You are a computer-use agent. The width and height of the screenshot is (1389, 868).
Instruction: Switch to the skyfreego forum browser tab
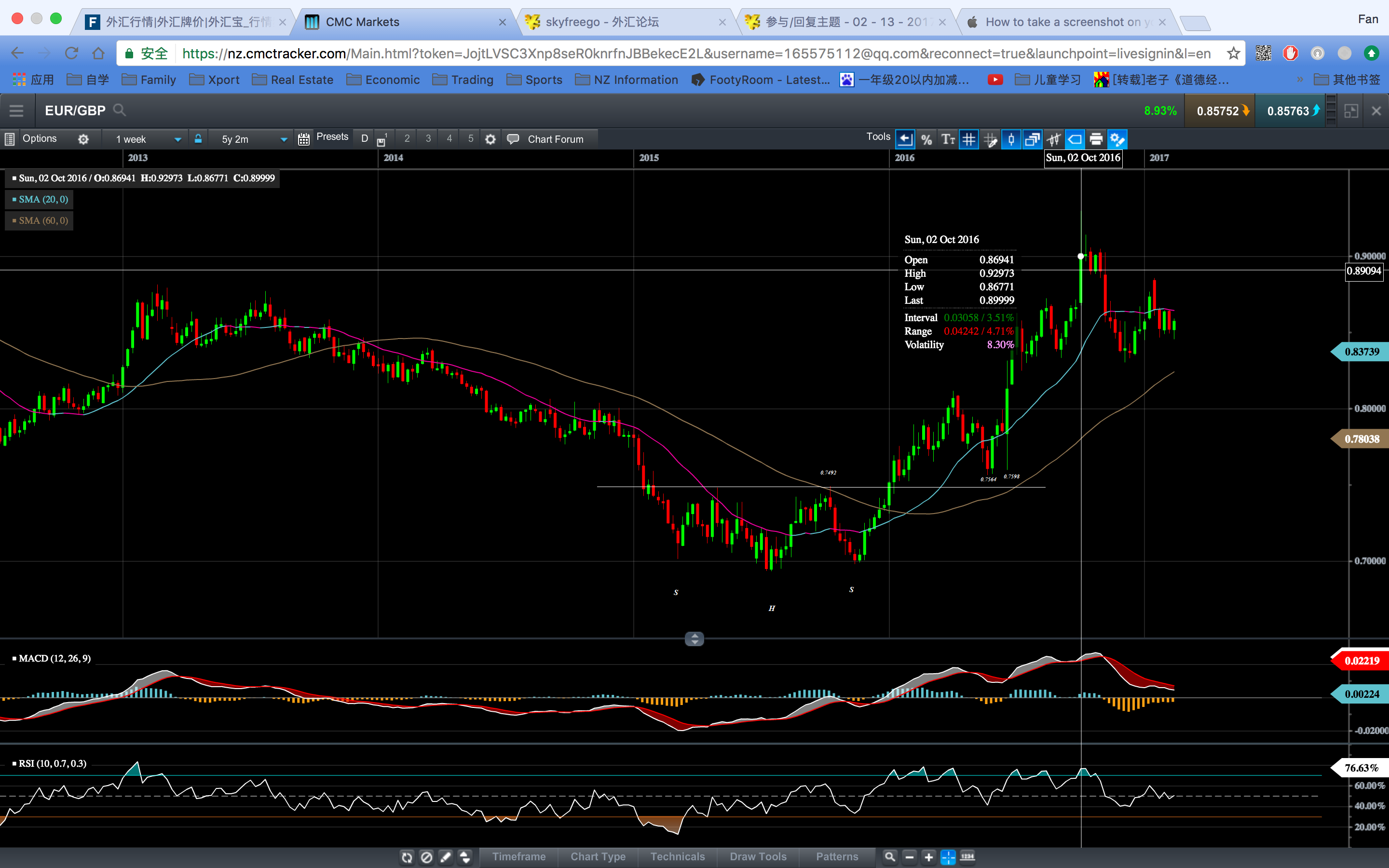click(x=626, y=22)
